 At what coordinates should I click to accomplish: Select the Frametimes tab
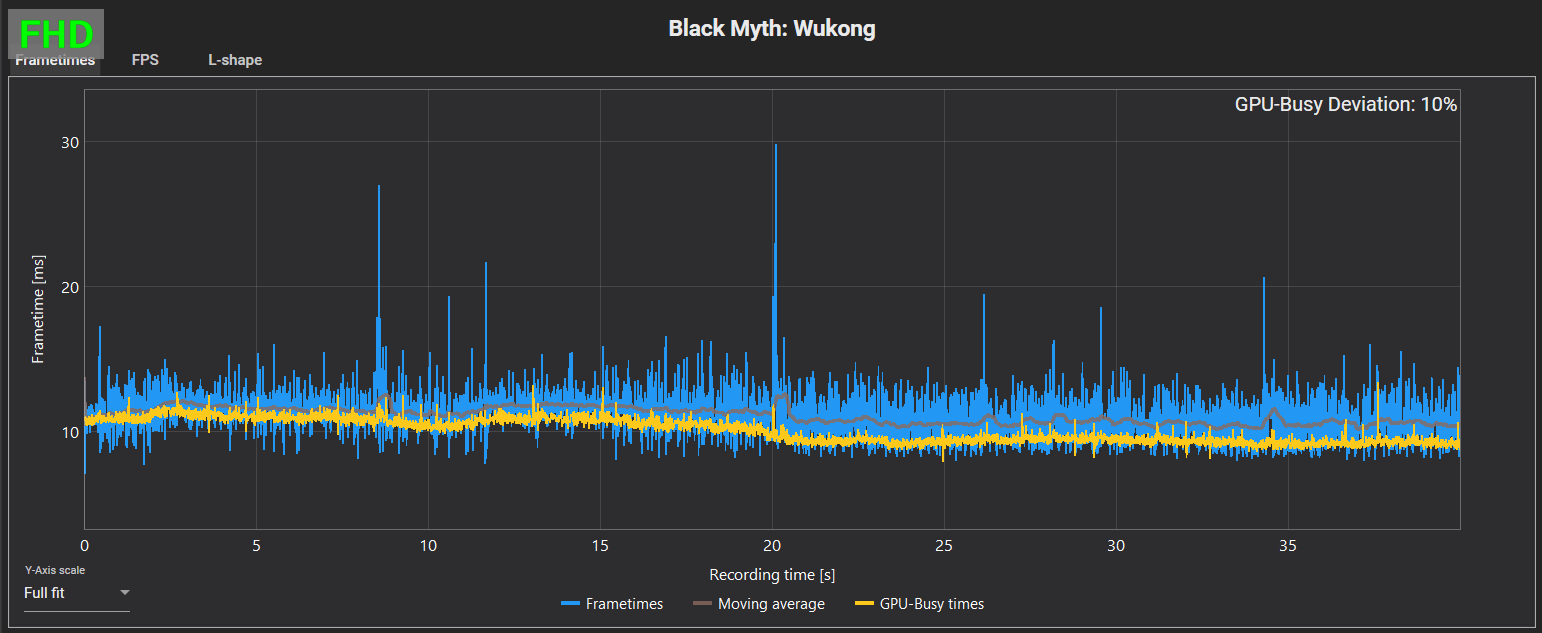pos(55,60)
